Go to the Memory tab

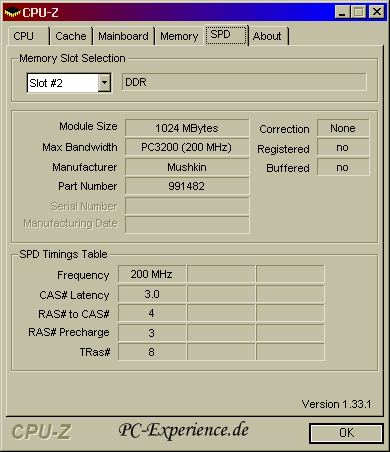click(x=179, y=36)
